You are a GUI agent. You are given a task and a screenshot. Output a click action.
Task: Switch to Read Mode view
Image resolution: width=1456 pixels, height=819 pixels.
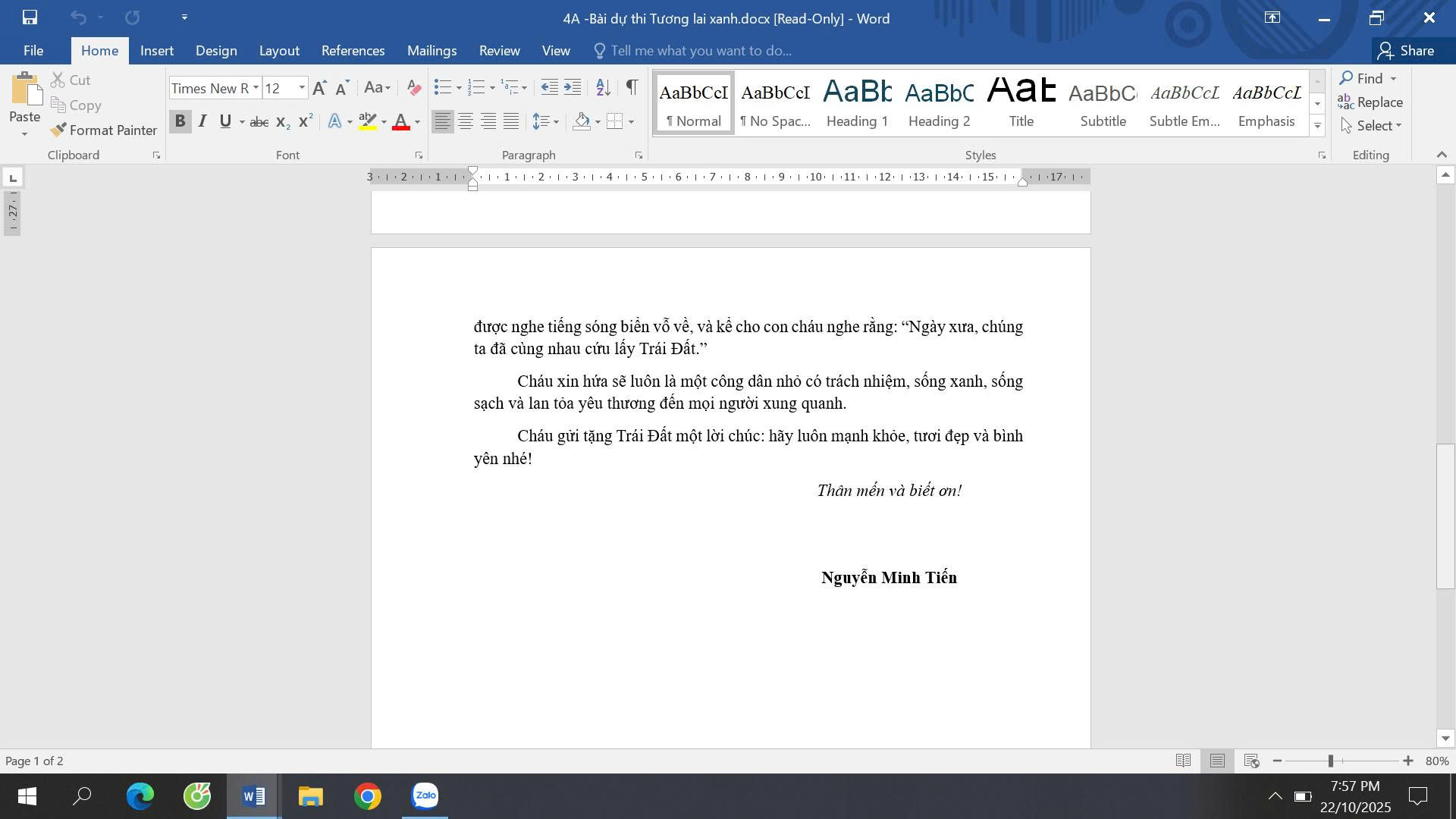pos(1183,761)
